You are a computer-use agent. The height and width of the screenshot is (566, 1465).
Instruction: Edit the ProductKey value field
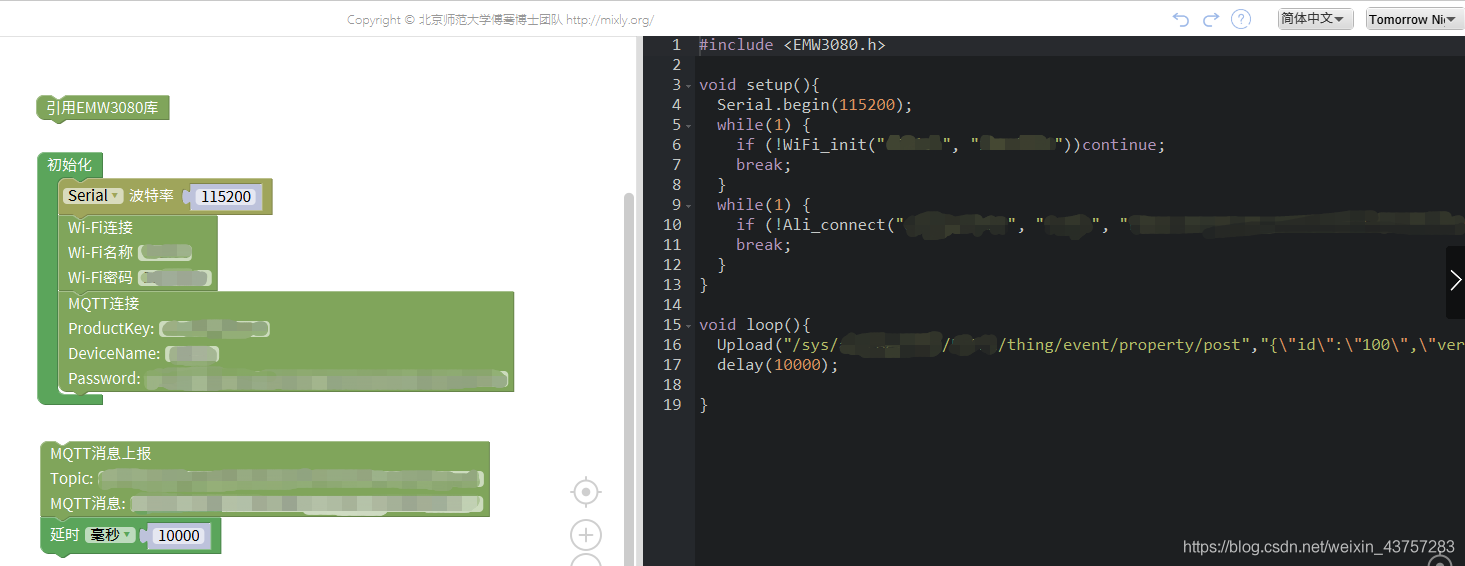[215, 329]
